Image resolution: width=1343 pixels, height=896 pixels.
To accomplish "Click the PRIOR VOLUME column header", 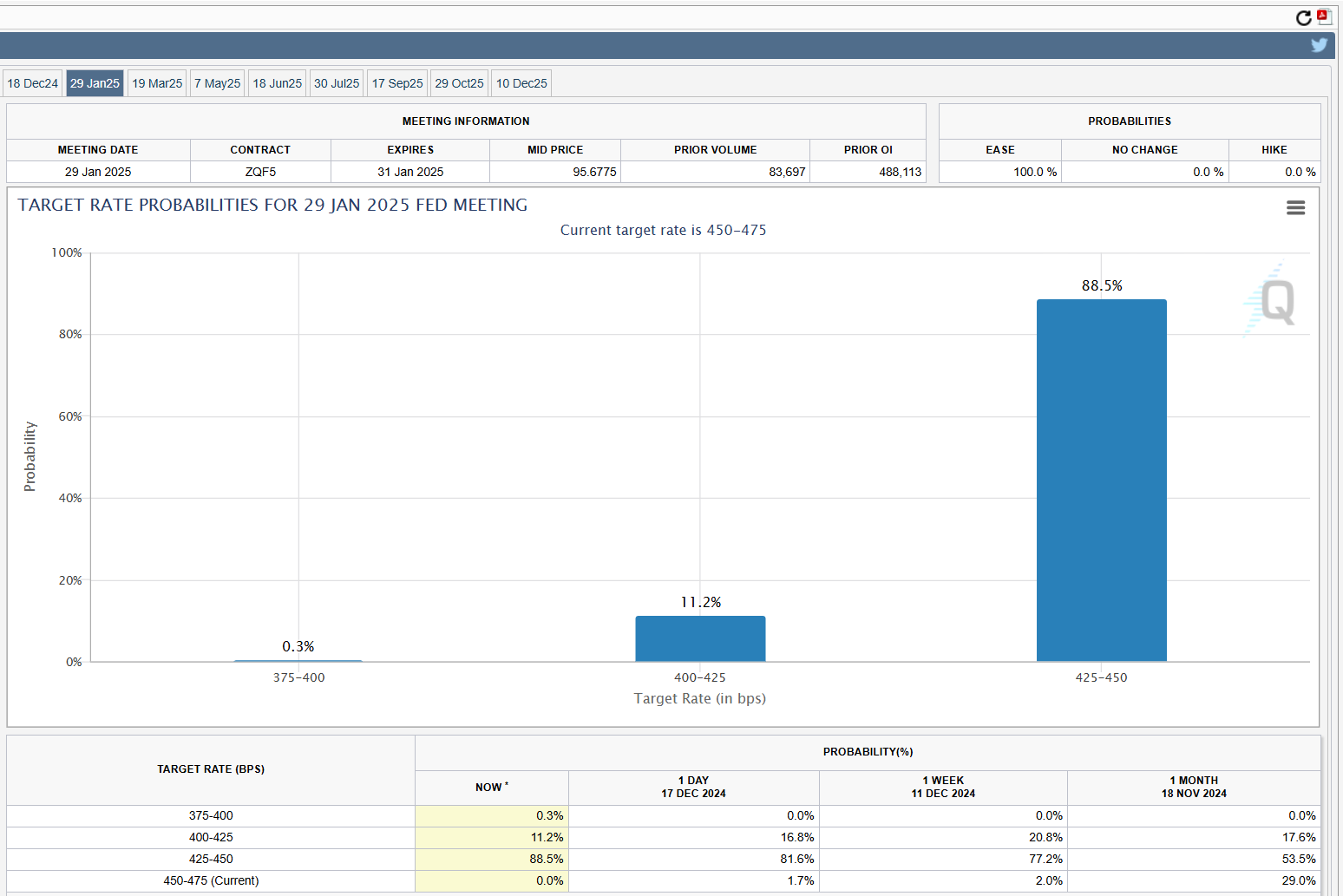I will (x=716, y=150).
